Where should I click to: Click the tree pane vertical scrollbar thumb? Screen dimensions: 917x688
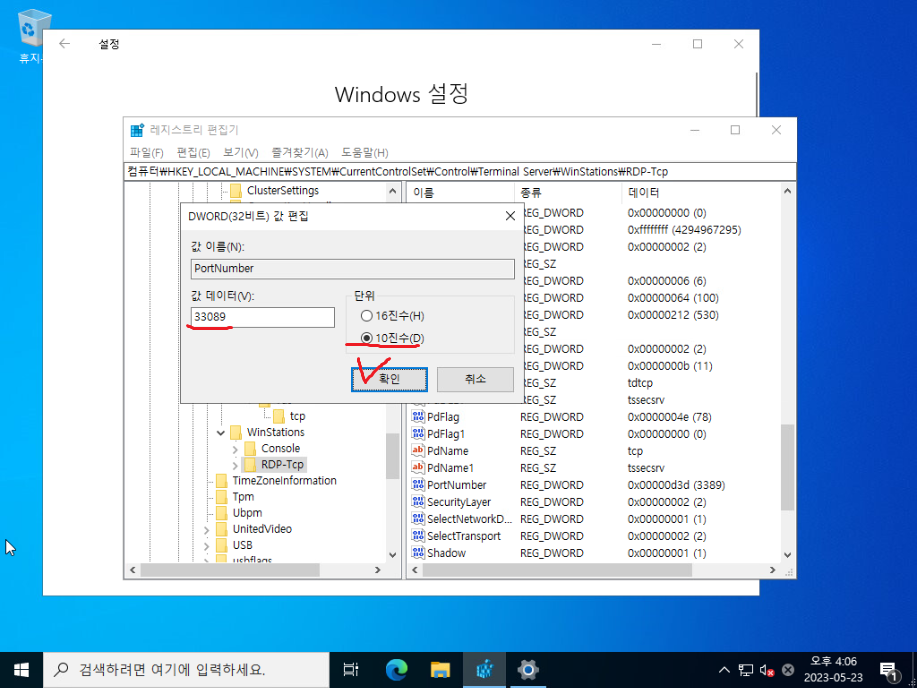point(393,456)
